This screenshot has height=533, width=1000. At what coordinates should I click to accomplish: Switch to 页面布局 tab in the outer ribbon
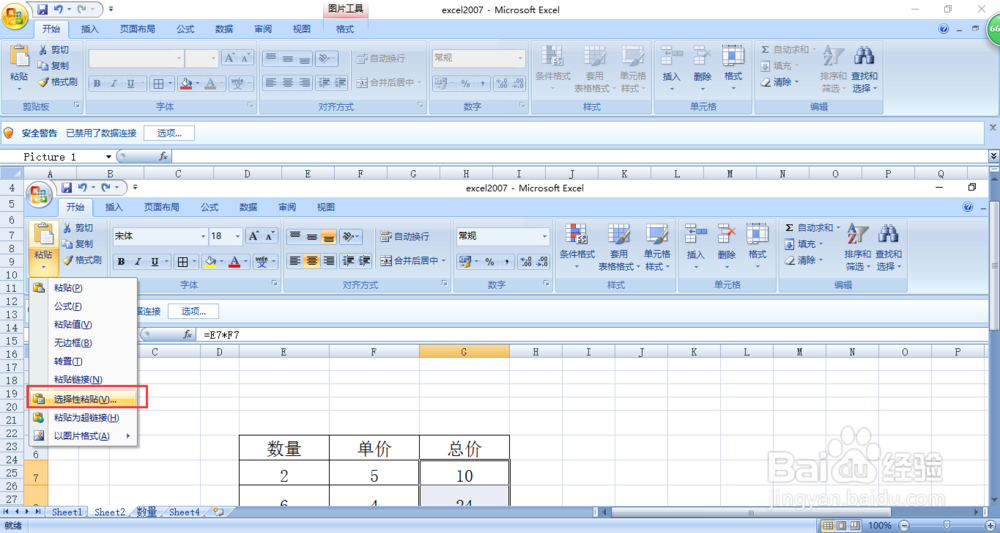pyautogui.click(x=138, y=29)
